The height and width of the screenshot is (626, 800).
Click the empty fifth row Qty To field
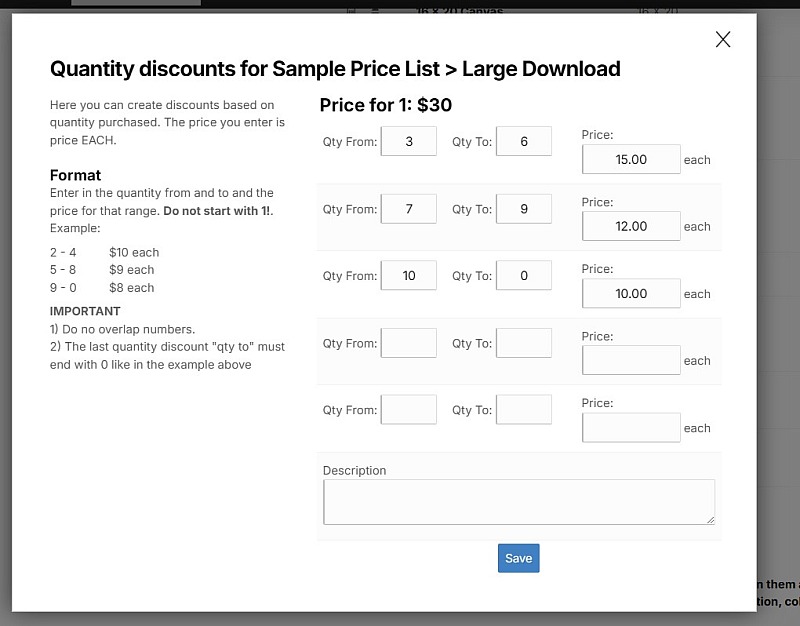(x=524, y=409)
